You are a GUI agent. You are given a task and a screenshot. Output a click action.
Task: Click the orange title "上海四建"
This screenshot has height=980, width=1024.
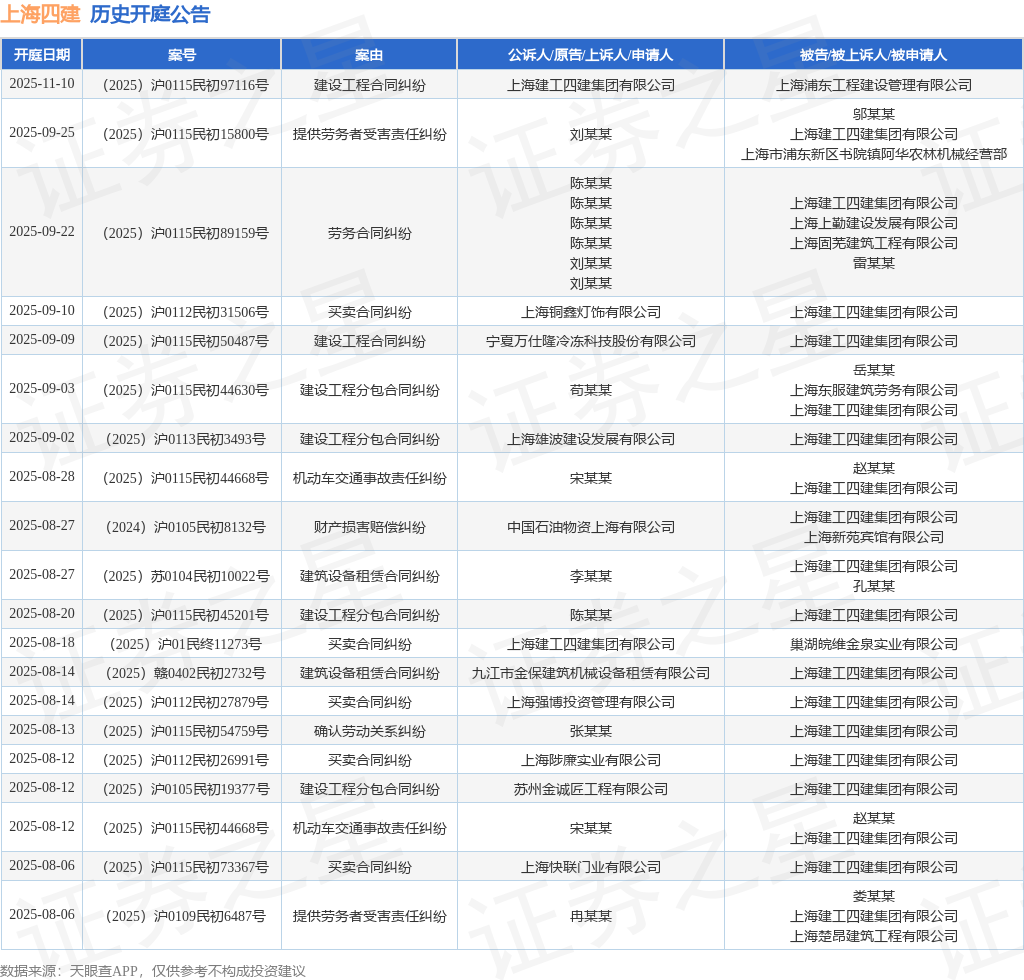pyautogui.click(x=40, y=14)
